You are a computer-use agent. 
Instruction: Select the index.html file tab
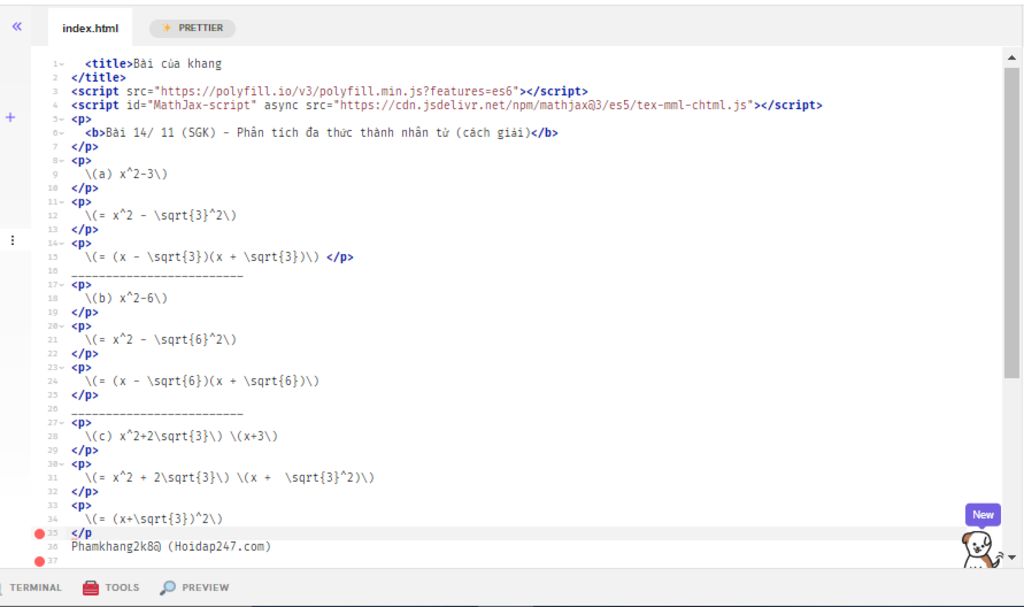[x=90, y=28]
